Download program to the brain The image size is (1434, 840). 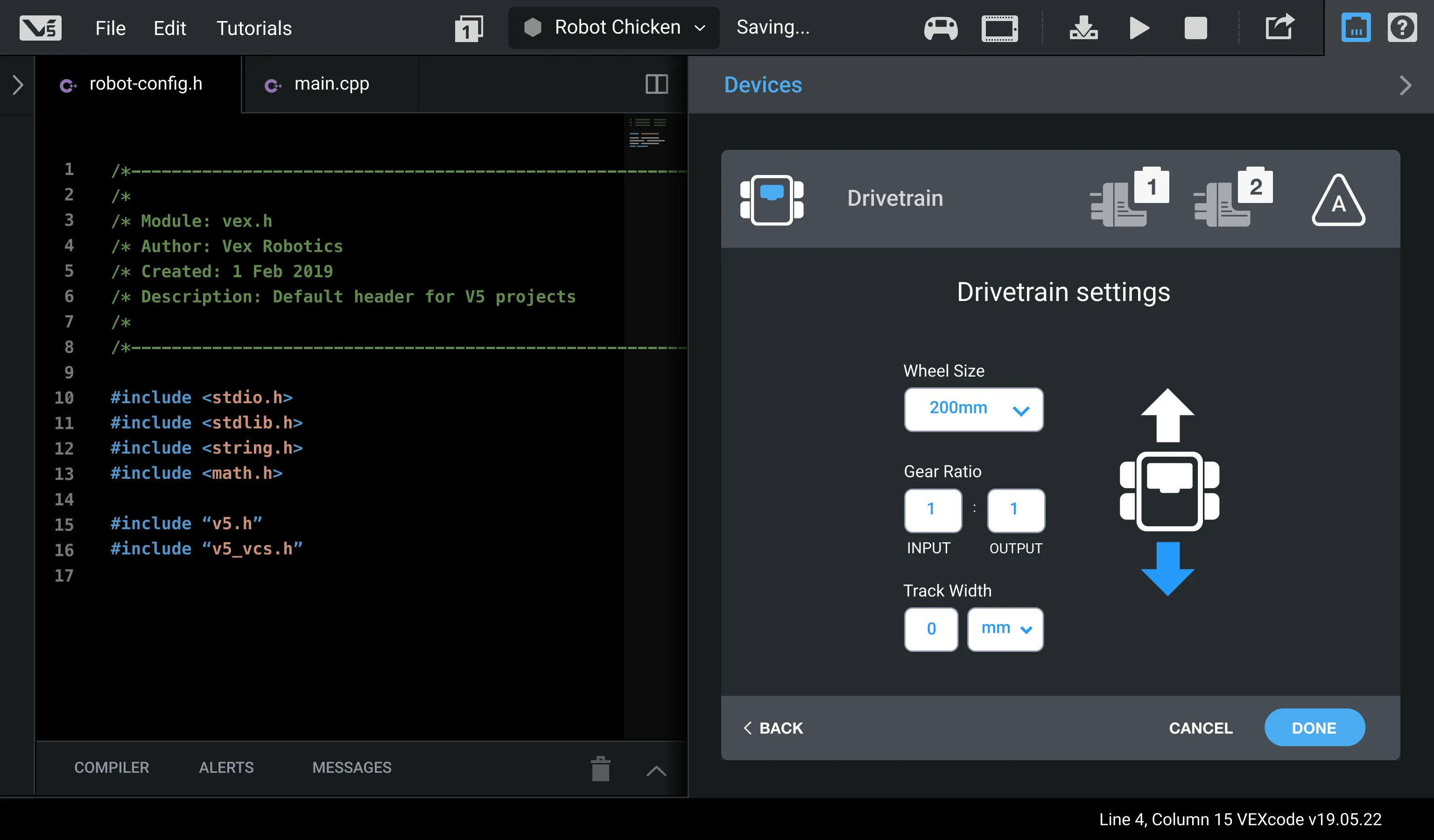tap(1083, 28)
